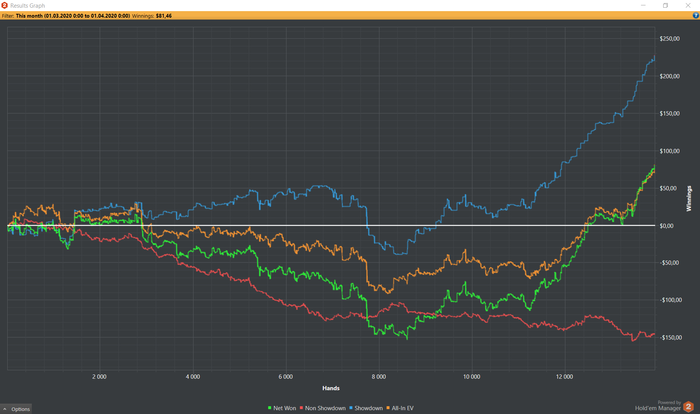Open the blue help icon on filter bar

point(696,16)
